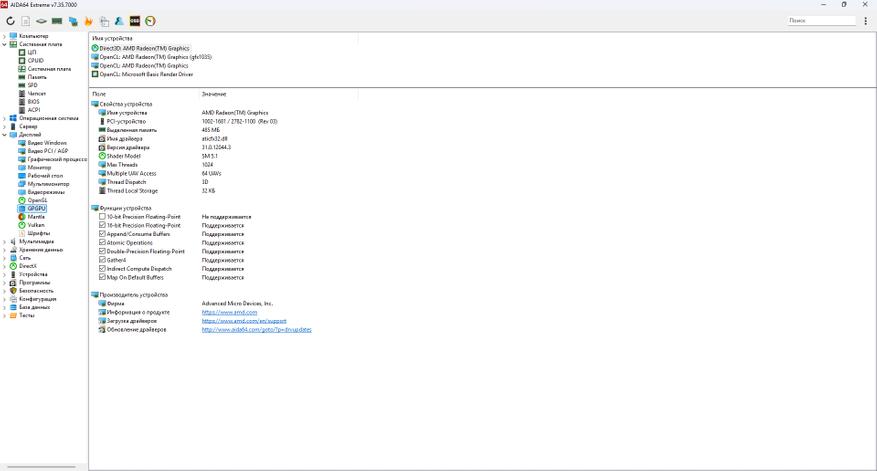Select Шрифты tree item

[39, 233]
